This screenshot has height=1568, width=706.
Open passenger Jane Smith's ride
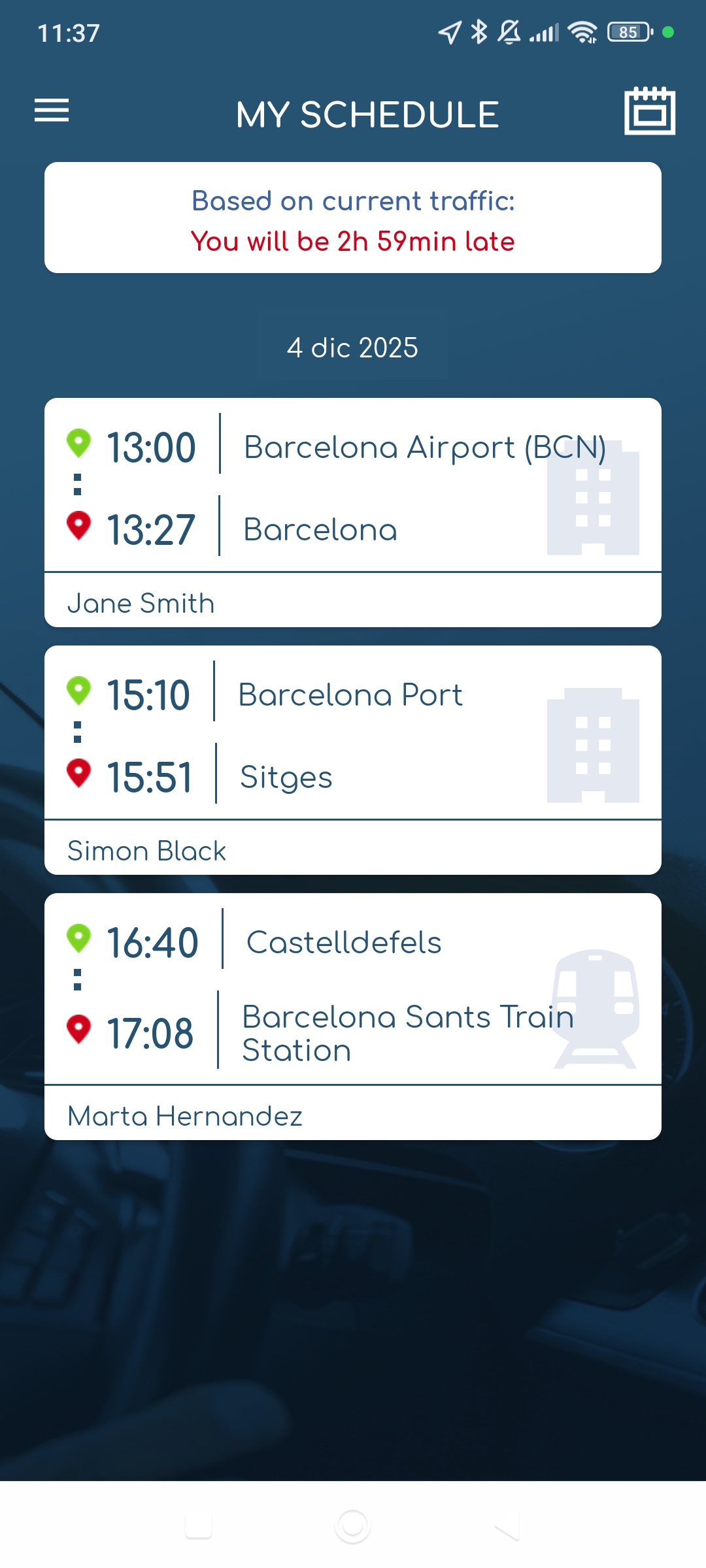click(141, 603)
